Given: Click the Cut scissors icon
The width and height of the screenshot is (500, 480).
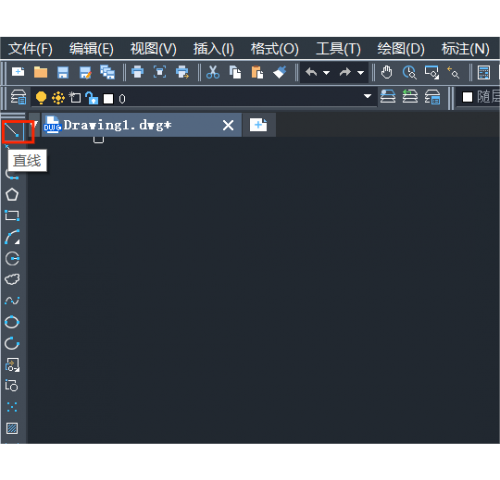Looking at the screenshot, I should [x=213, y=72].
